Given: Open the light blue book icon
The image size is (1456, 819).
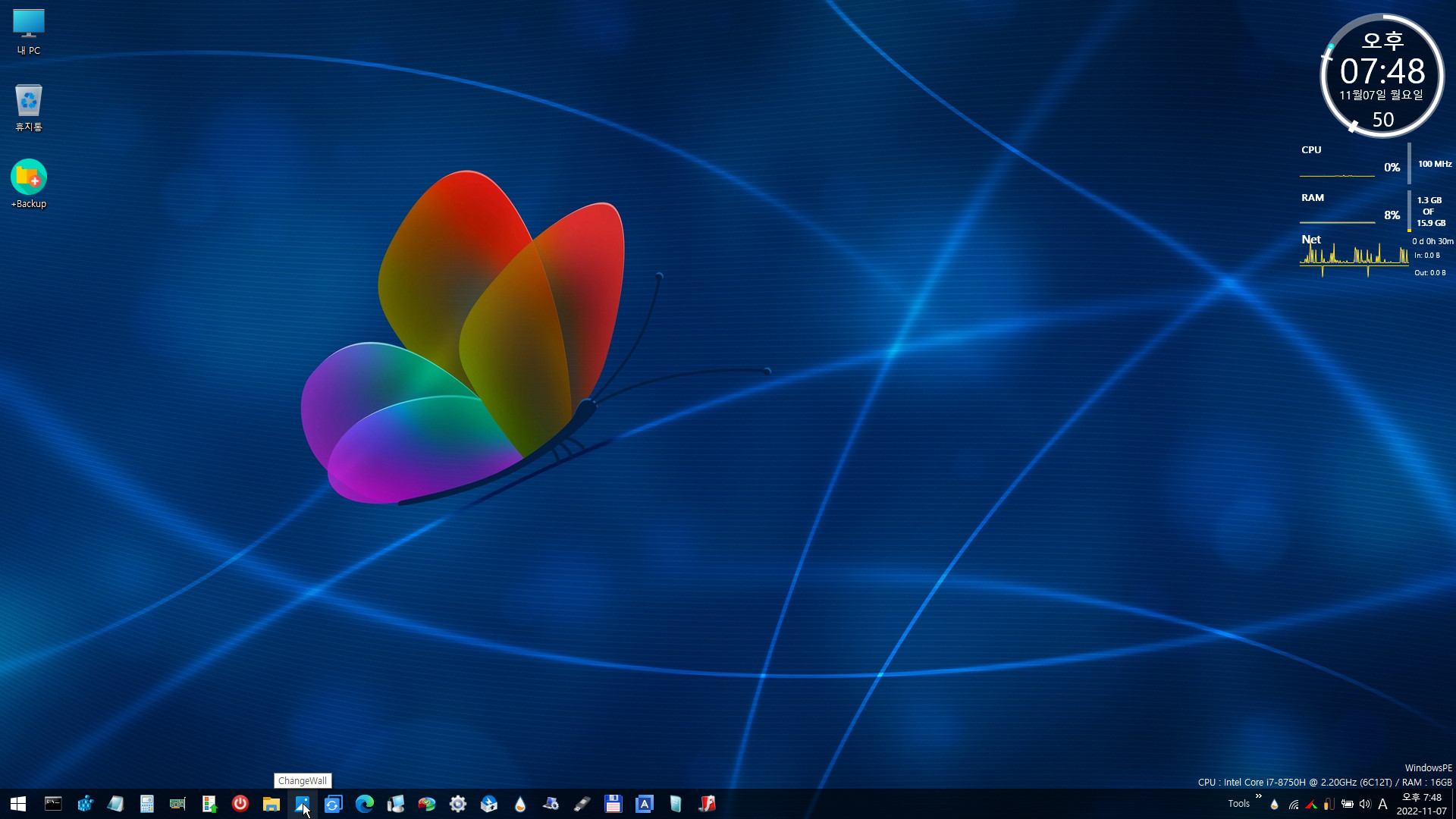Looking at the screenshot, I should click(x=676, y=804).
